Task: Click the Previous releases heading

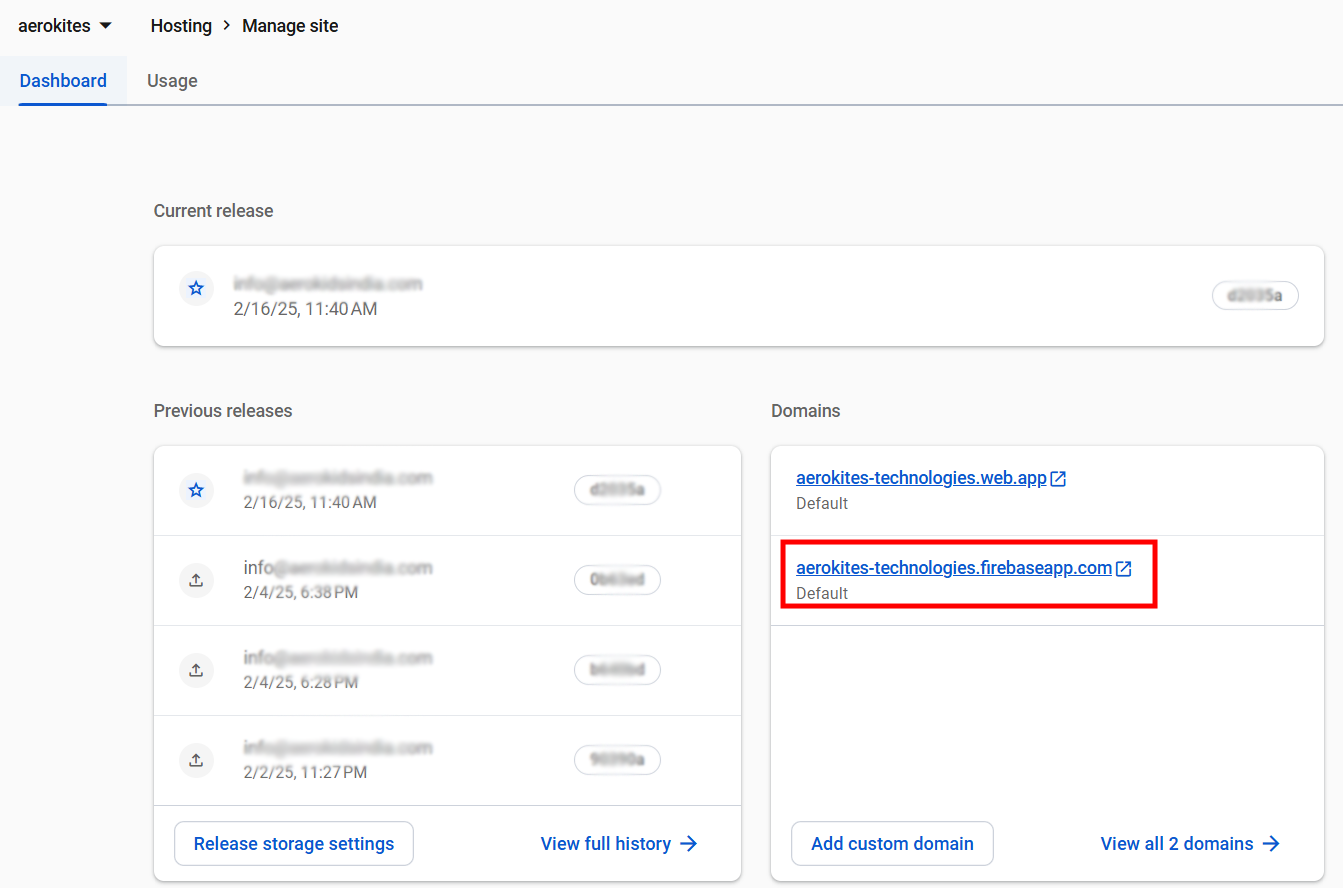Action: [x=223, y=411]
